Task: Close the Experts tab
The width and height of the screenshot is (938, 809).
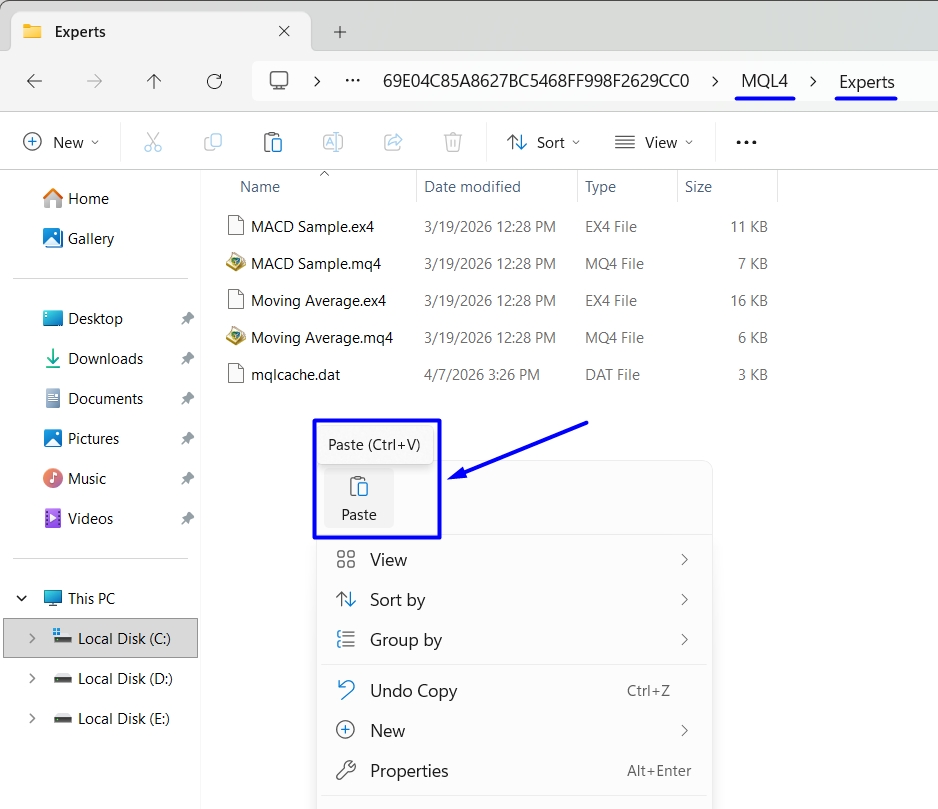Action: tap(284, 31)
